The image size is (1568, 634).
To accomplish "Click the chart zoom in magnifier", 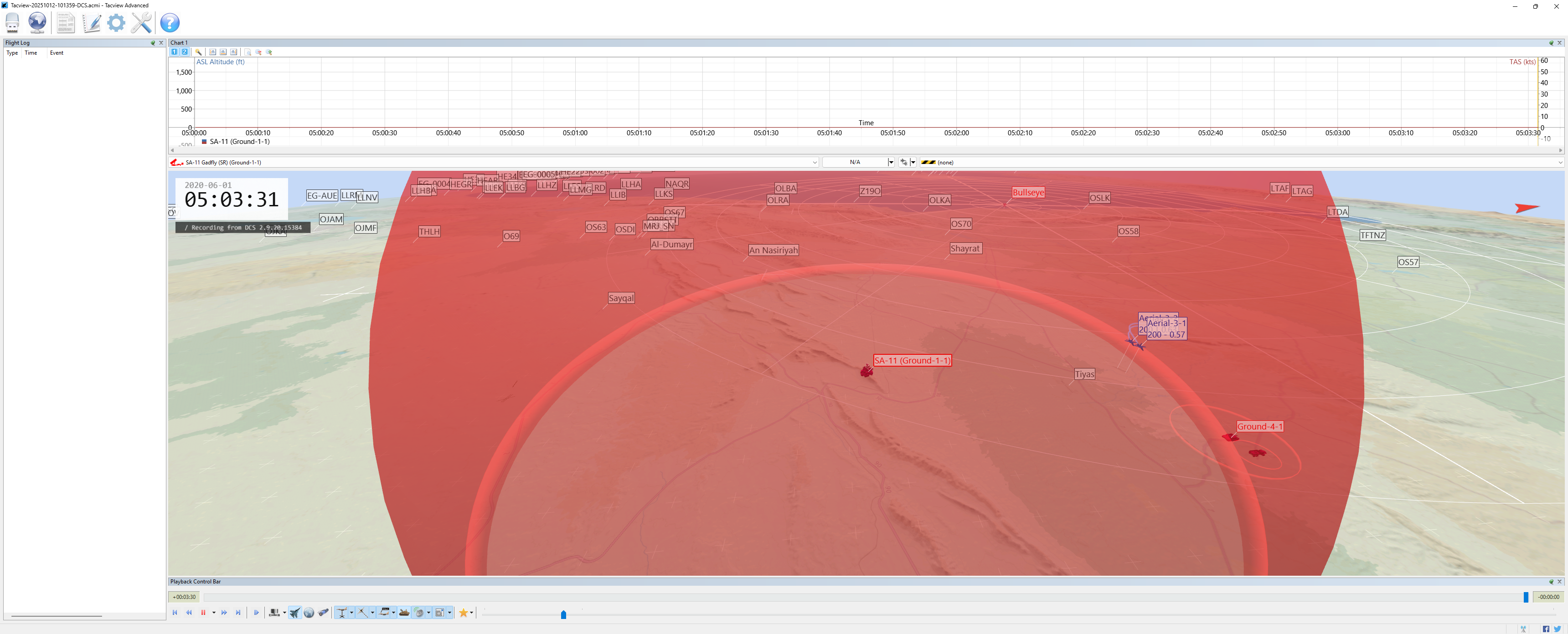I will [x=269, y=52].
